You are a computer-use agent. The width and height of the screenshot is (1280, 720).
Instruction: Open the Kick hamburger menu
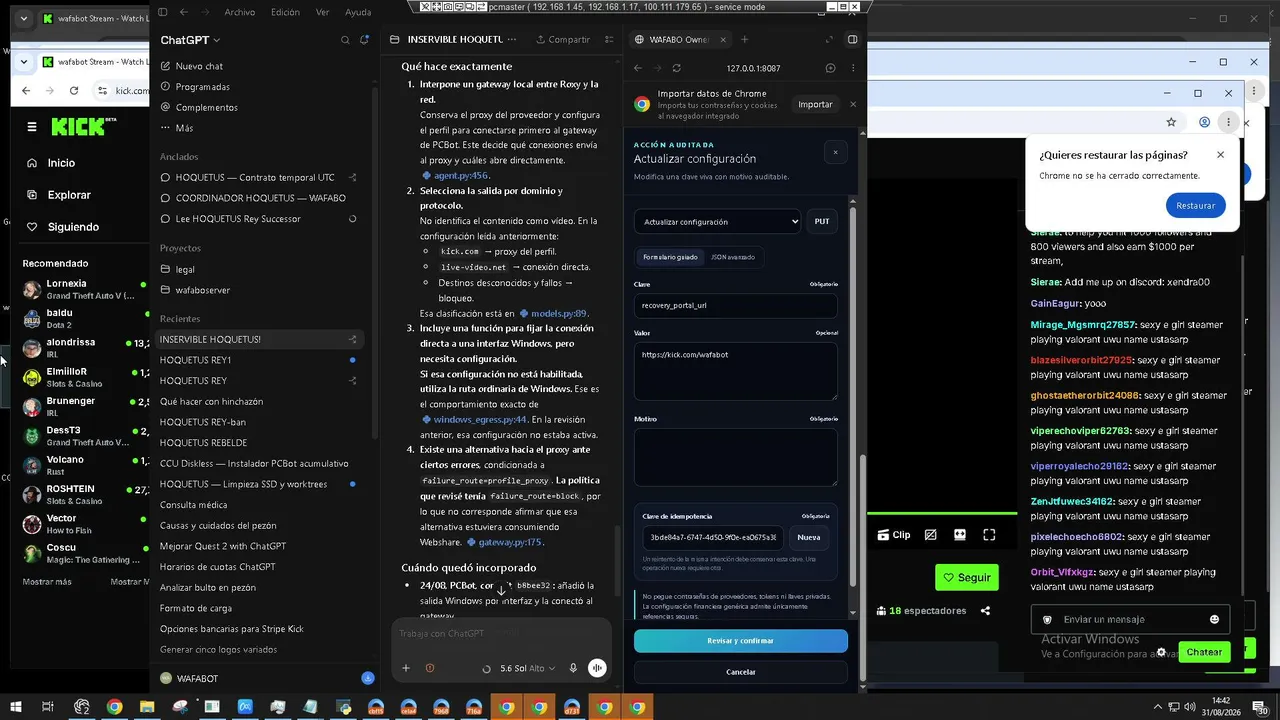point(32,127)
